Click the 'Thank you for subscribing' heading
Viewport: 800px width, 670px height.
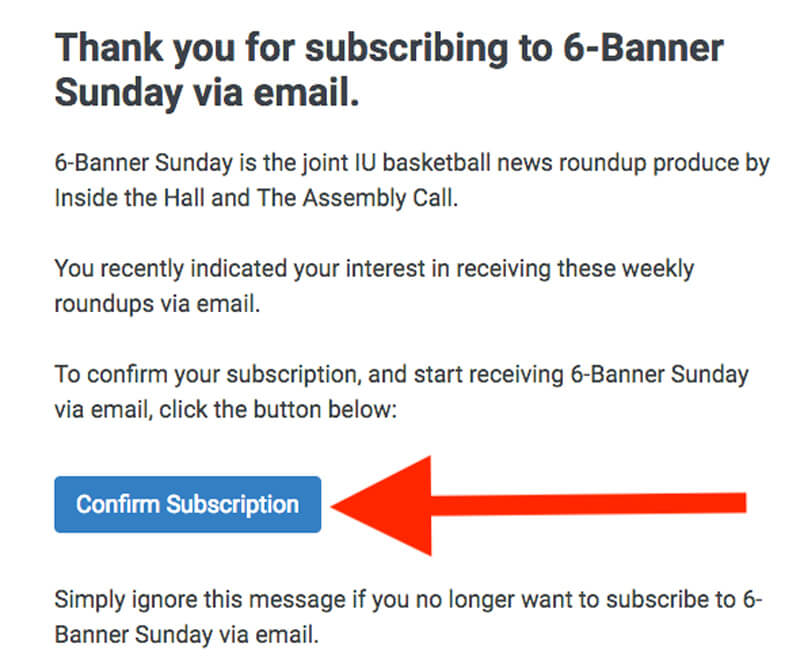tap(389, 70)
